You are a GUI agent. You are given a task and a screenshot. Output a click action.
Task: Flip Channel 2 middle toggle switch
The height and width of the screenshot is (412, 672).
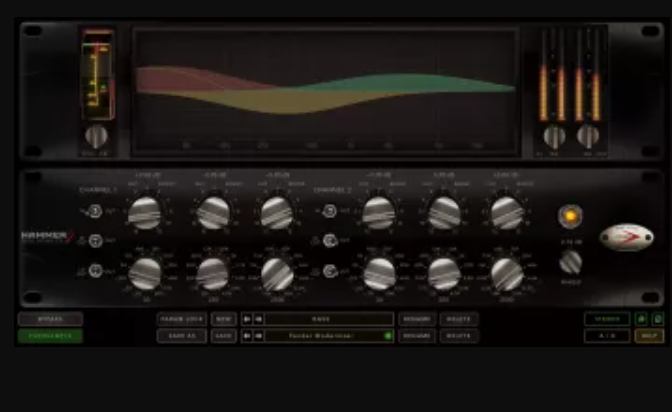click(330, 241)
